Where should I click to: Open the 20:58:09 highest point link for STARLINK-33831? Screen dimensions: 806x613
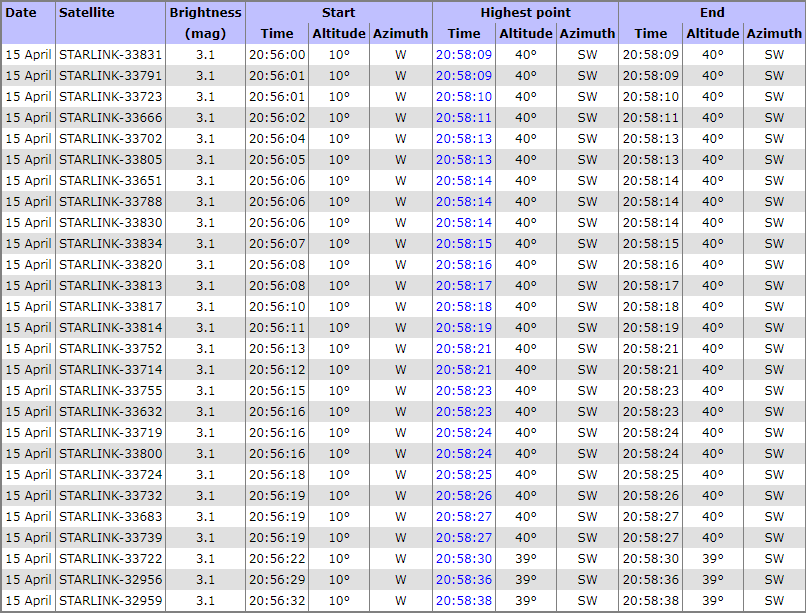coord(464,54)
